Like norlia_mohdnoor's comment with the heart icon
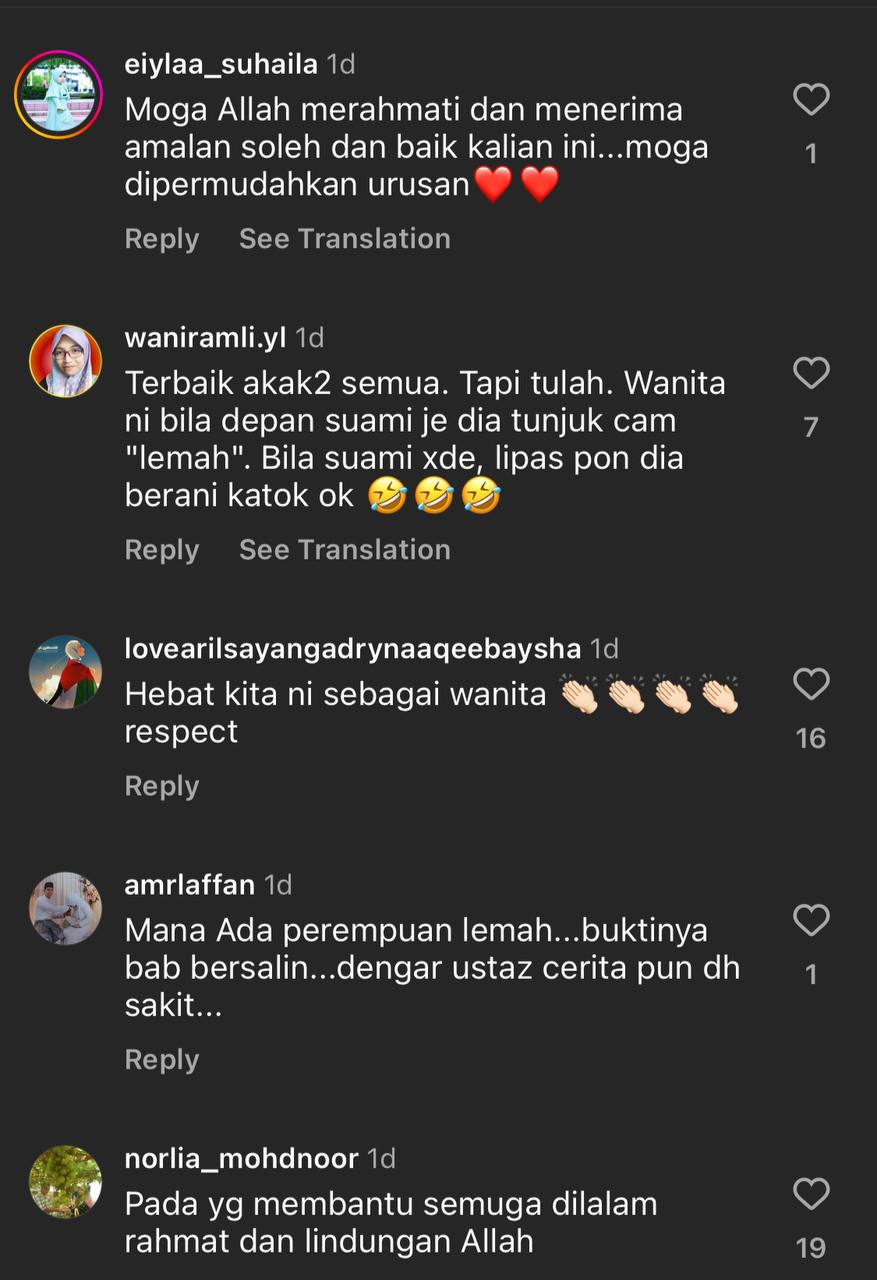The height and width of the screenshot is (1280, 877). pos(811,1194)
